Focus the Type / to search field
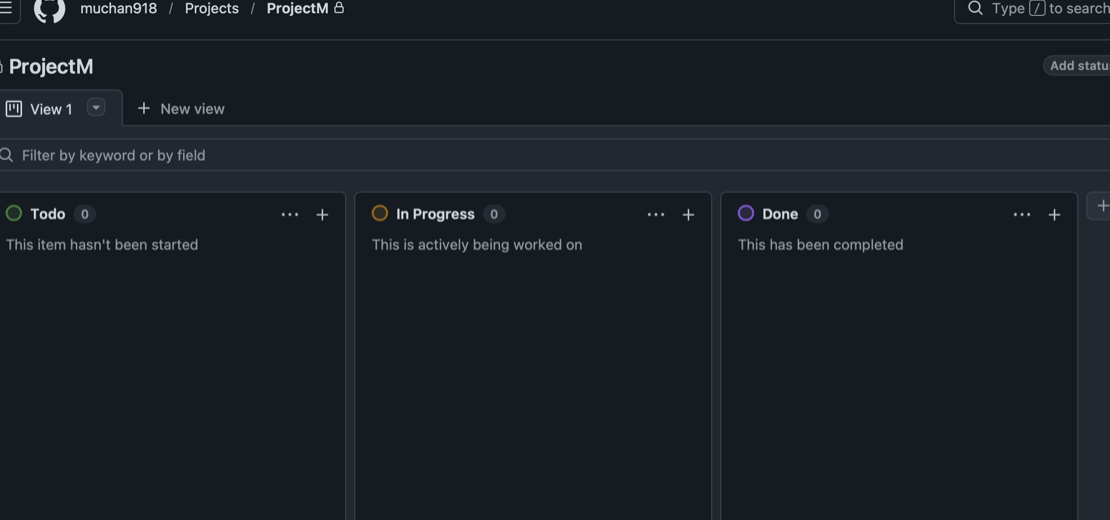Image resolution: width=1110 pixels, height=520 pixels. (1032, 8)
